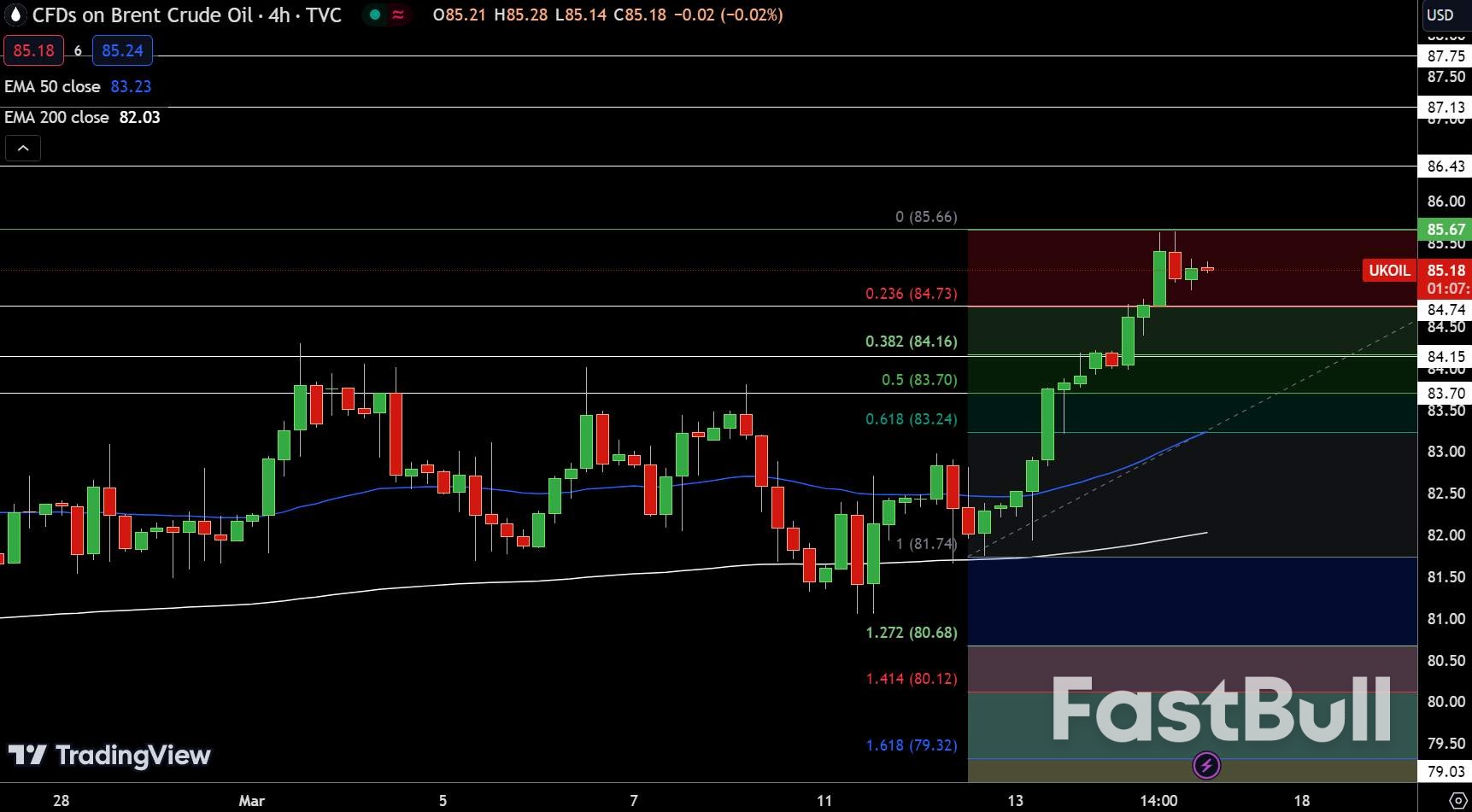Click the TVC exchange label
Image resolution: width=1472 pixels, height=812 pixels.
click(324, 15)
